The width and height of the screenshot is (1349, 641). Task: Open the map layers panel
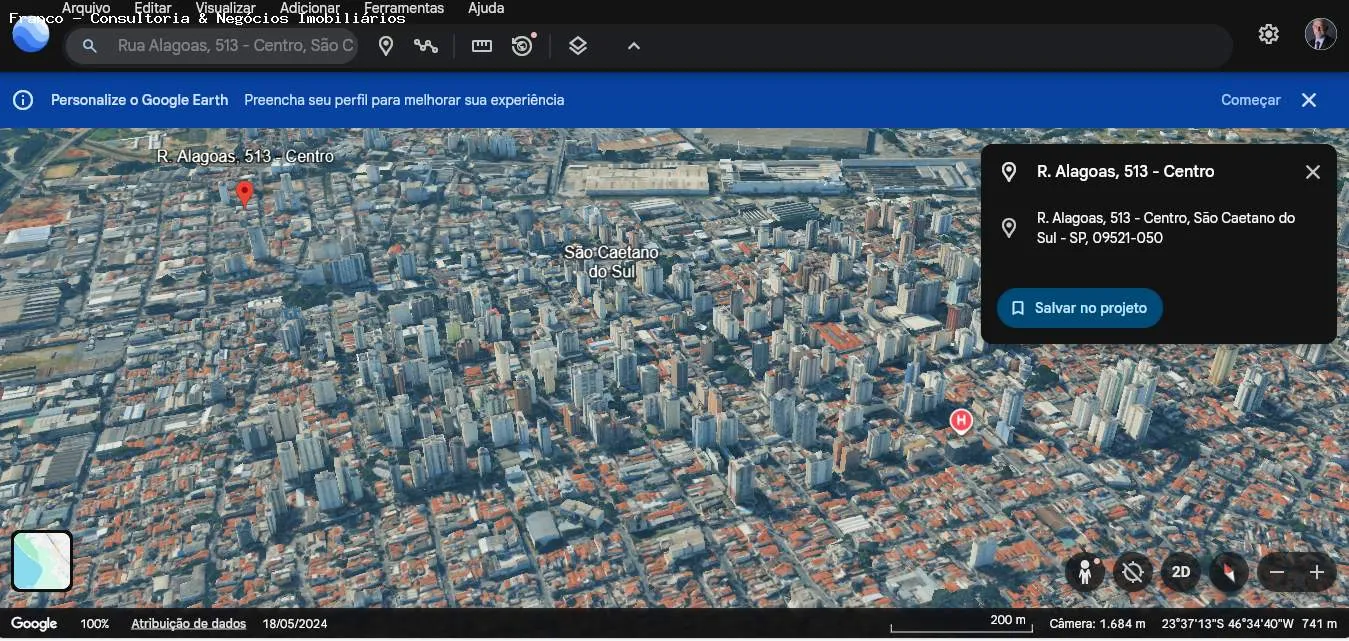(578, 46)
